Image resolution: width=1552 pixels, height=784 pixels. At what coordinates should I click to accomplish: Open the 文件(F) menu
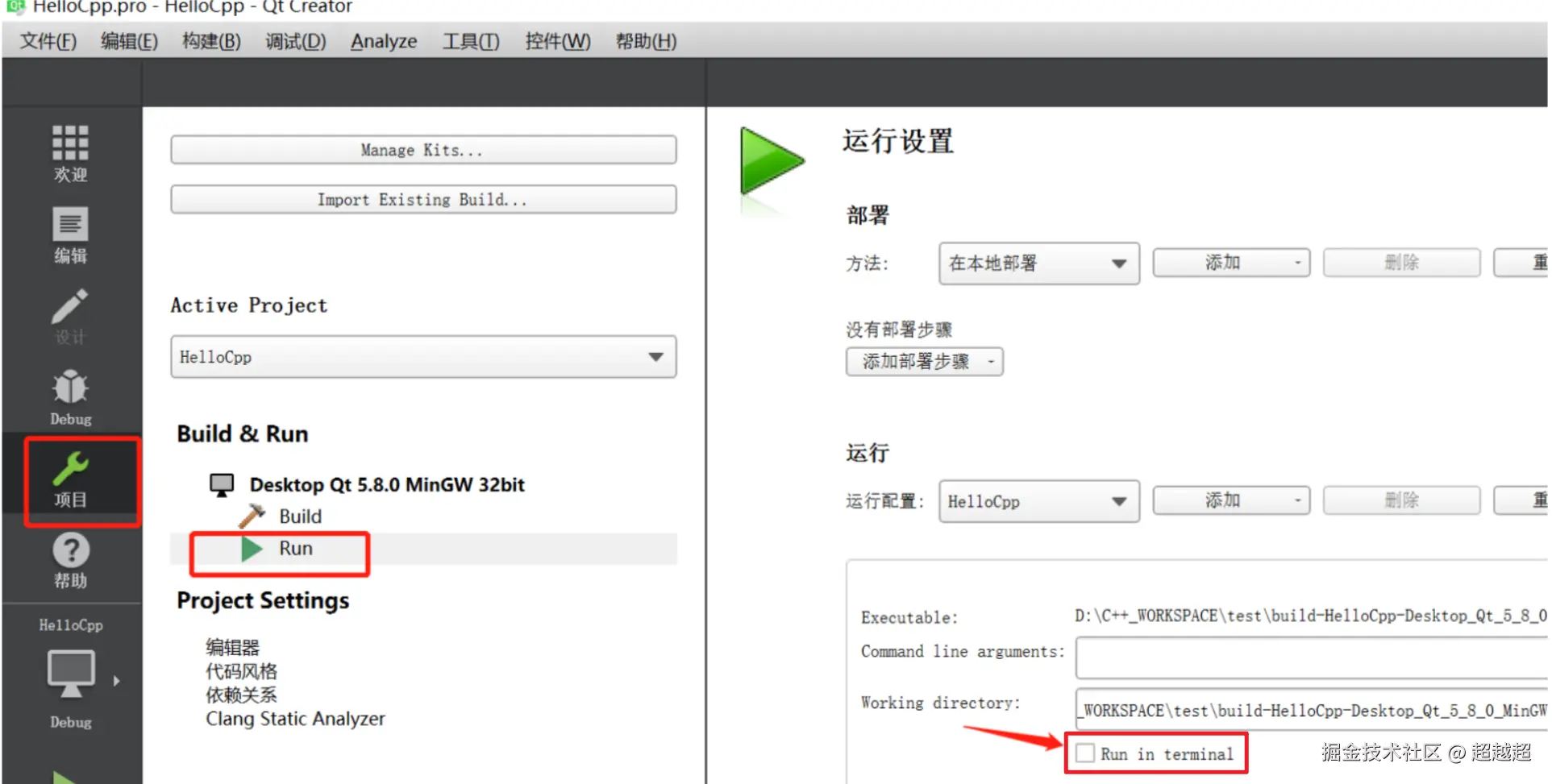(x=48, y=41)
